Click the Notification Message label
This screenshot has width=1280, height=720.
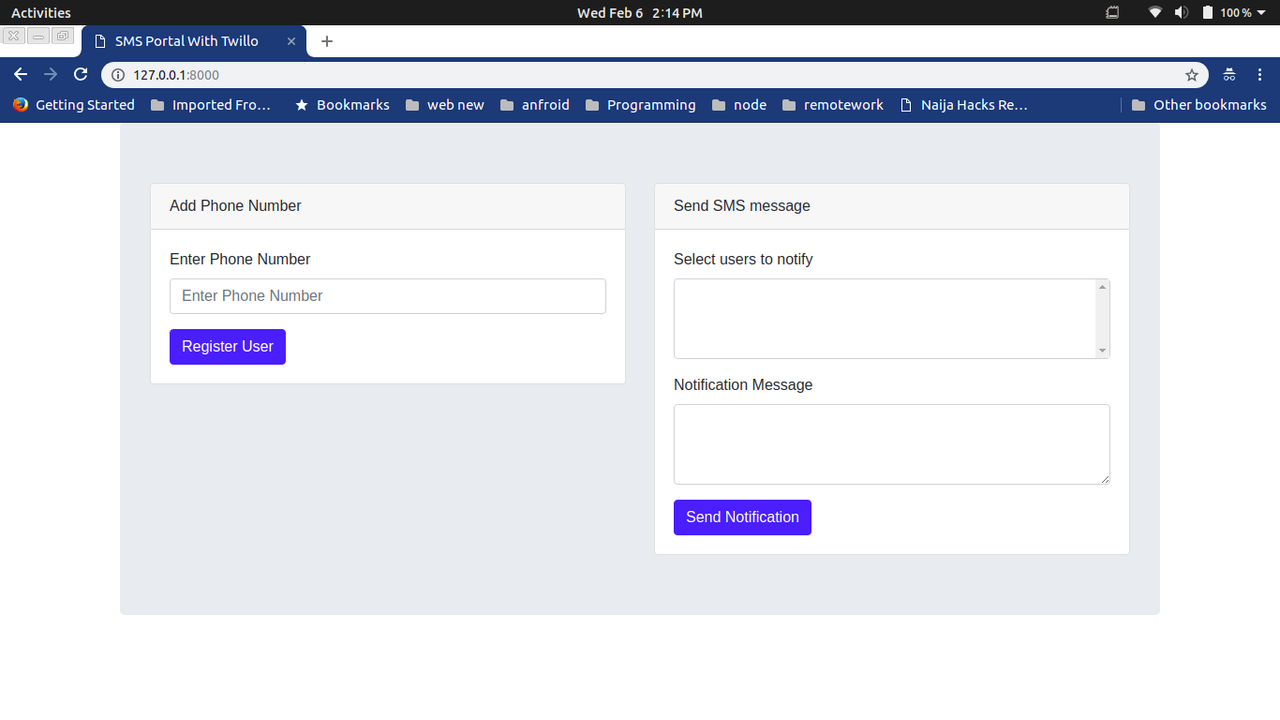[x=743, y=385]
